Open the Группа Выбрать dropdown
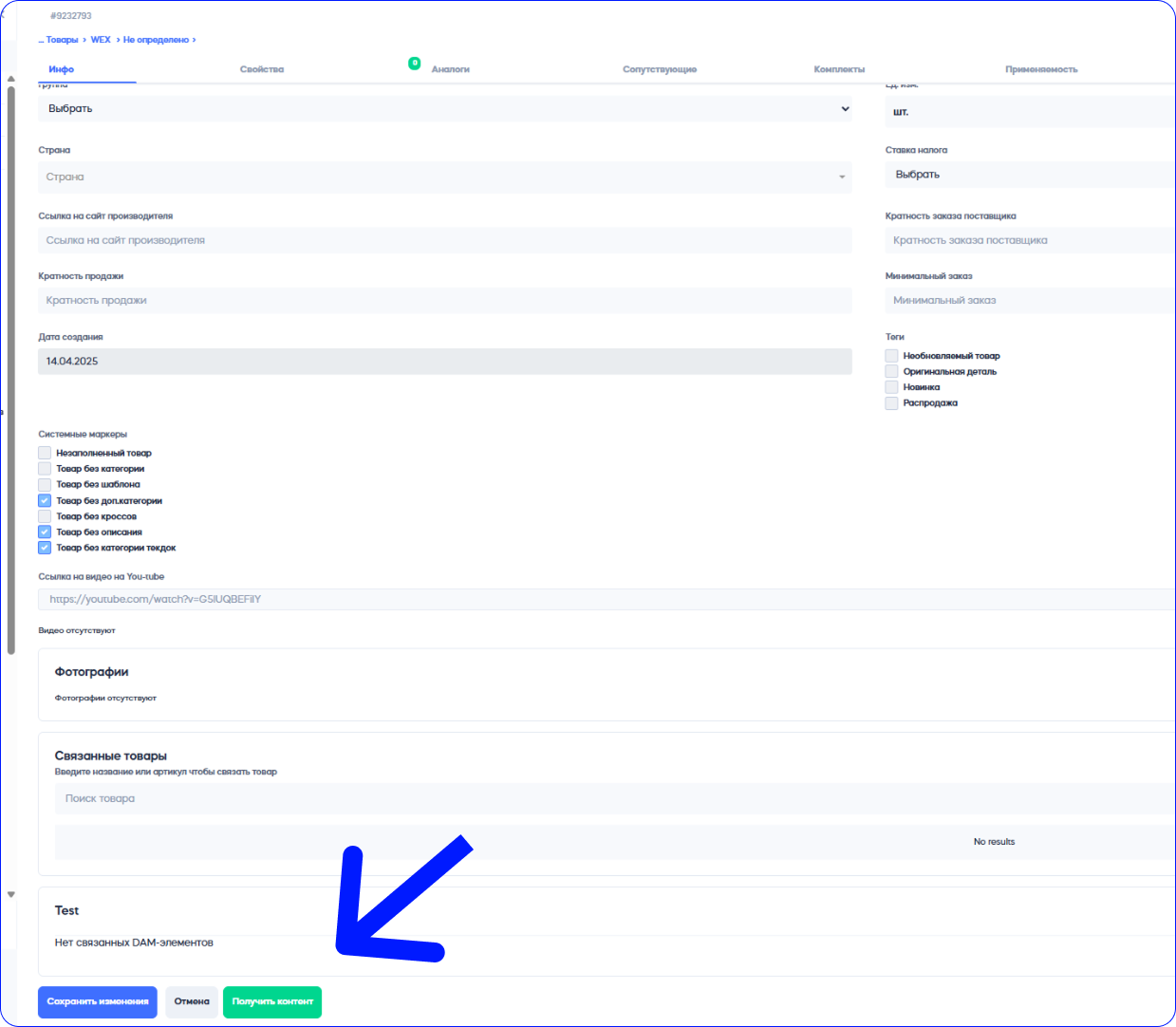This screenshot has width=1176, height=1027. [x=444, y=109]
